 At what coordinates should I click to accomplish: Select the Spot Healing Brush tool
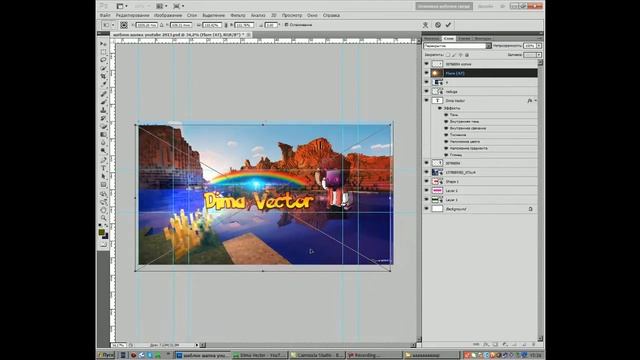click(x=103, y=94)
